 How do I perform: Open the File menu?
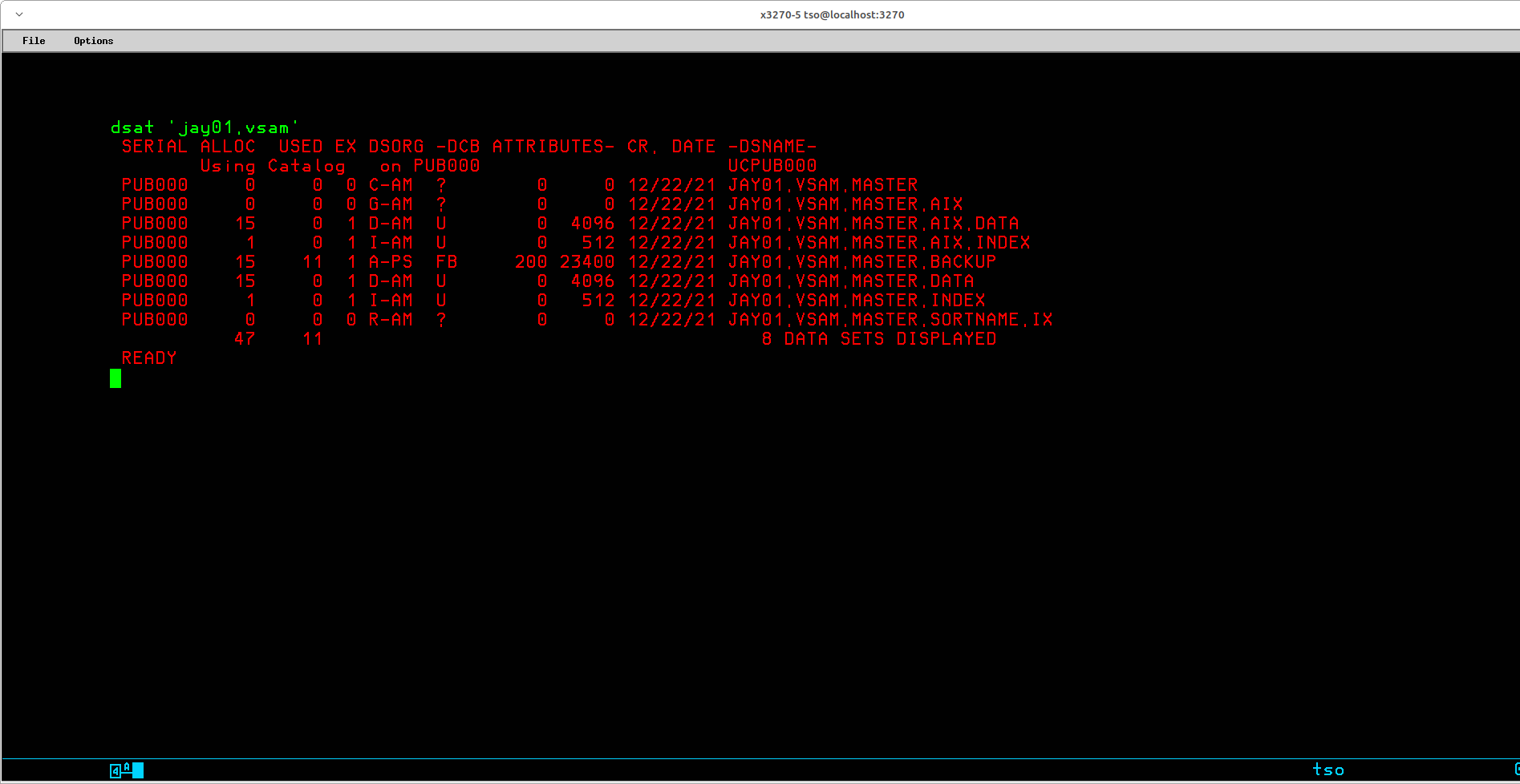click(34, 41)
